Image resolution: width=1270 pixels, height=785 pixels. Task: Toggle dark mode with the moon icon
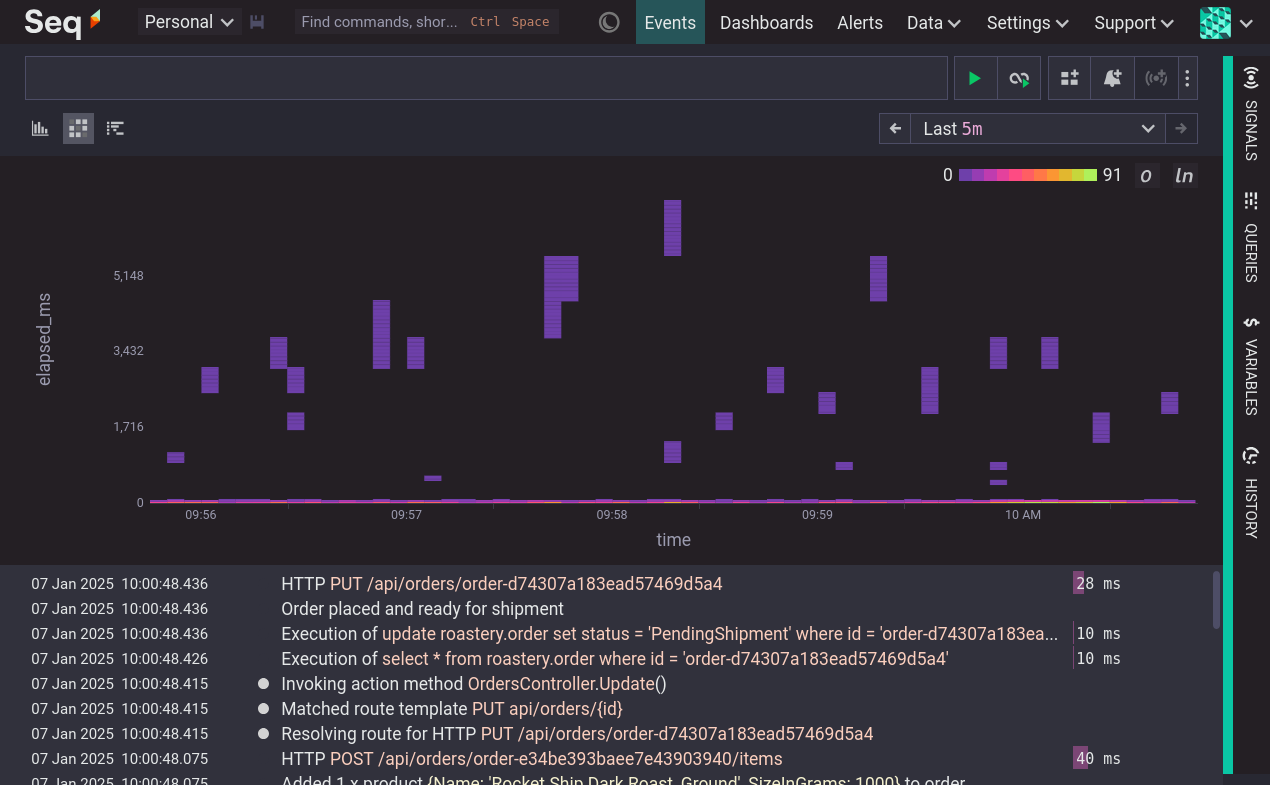pos(609,22)
